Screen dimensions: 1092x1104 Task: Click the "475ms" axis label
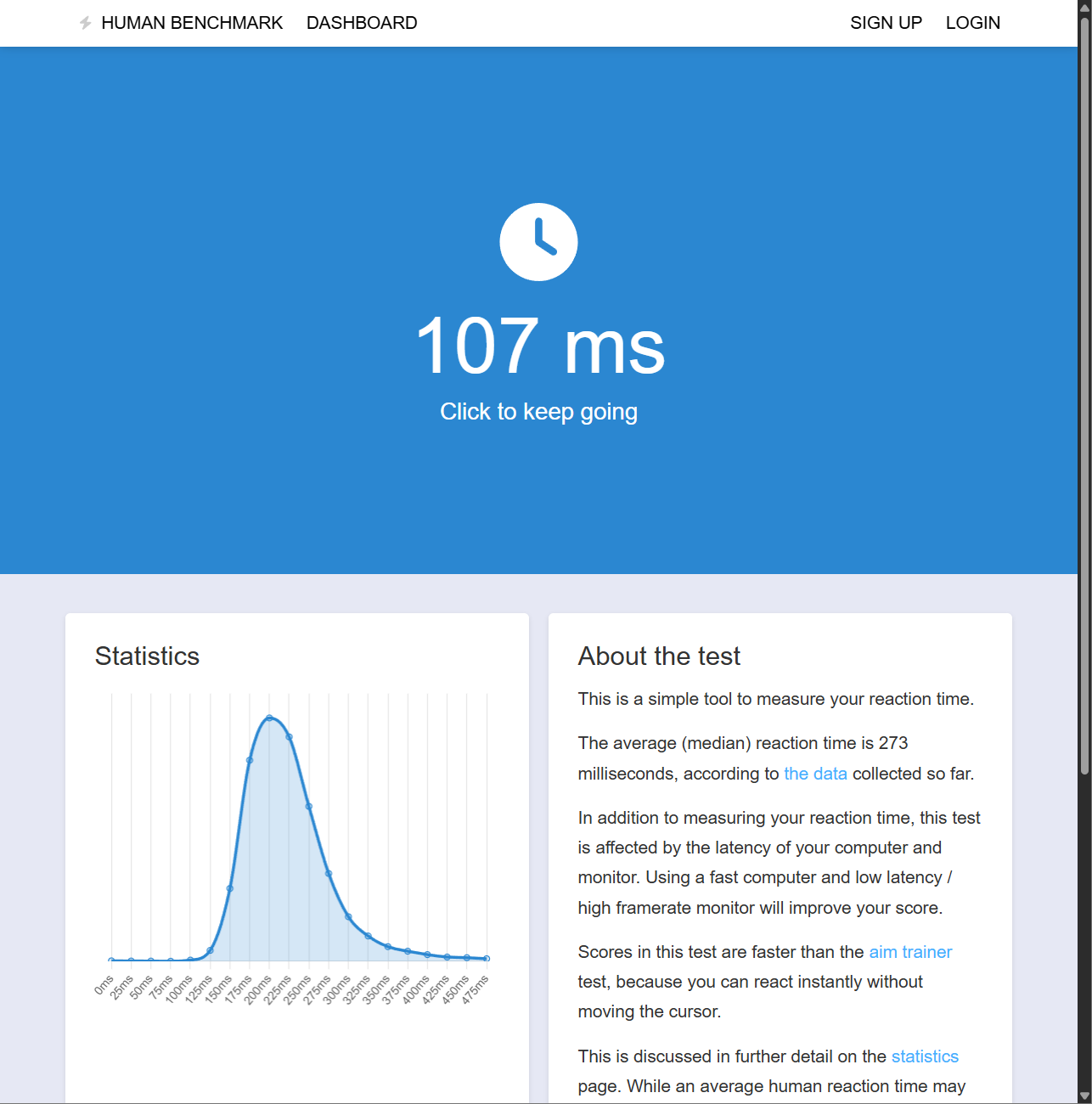click(x=475, y=990)
